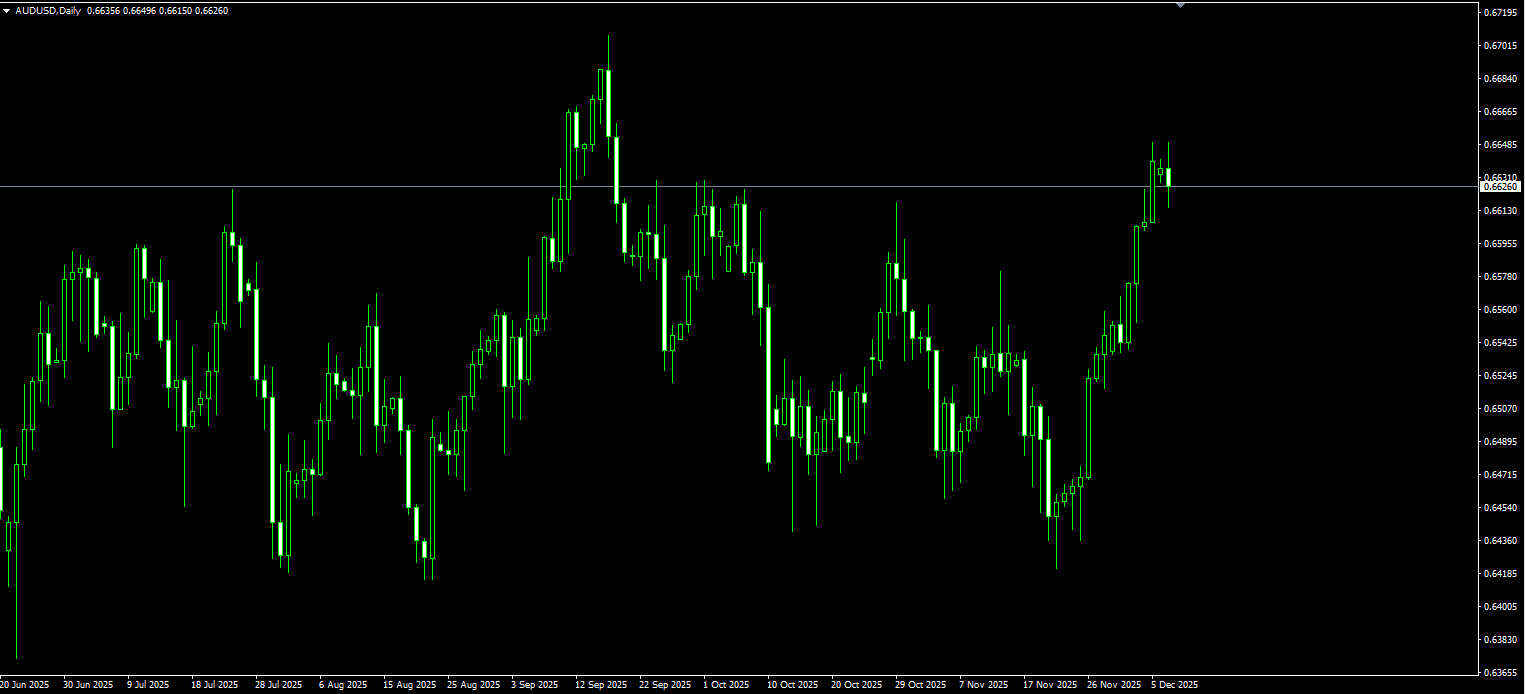Click the 5 Dec 2025 date label

tap(1174, 685)
